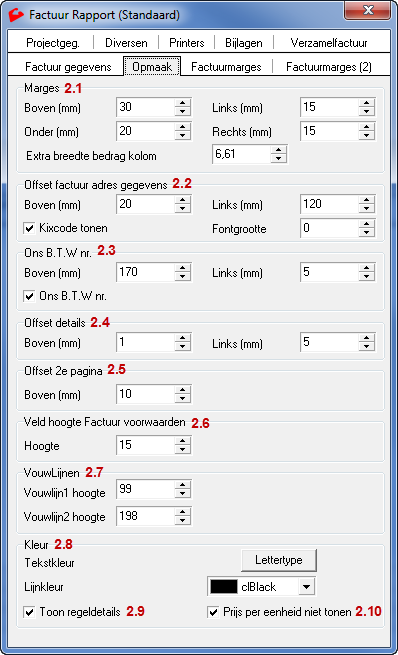Go to the Bijlagen tab
Screen dimensions: 398x655
(244, 43)
